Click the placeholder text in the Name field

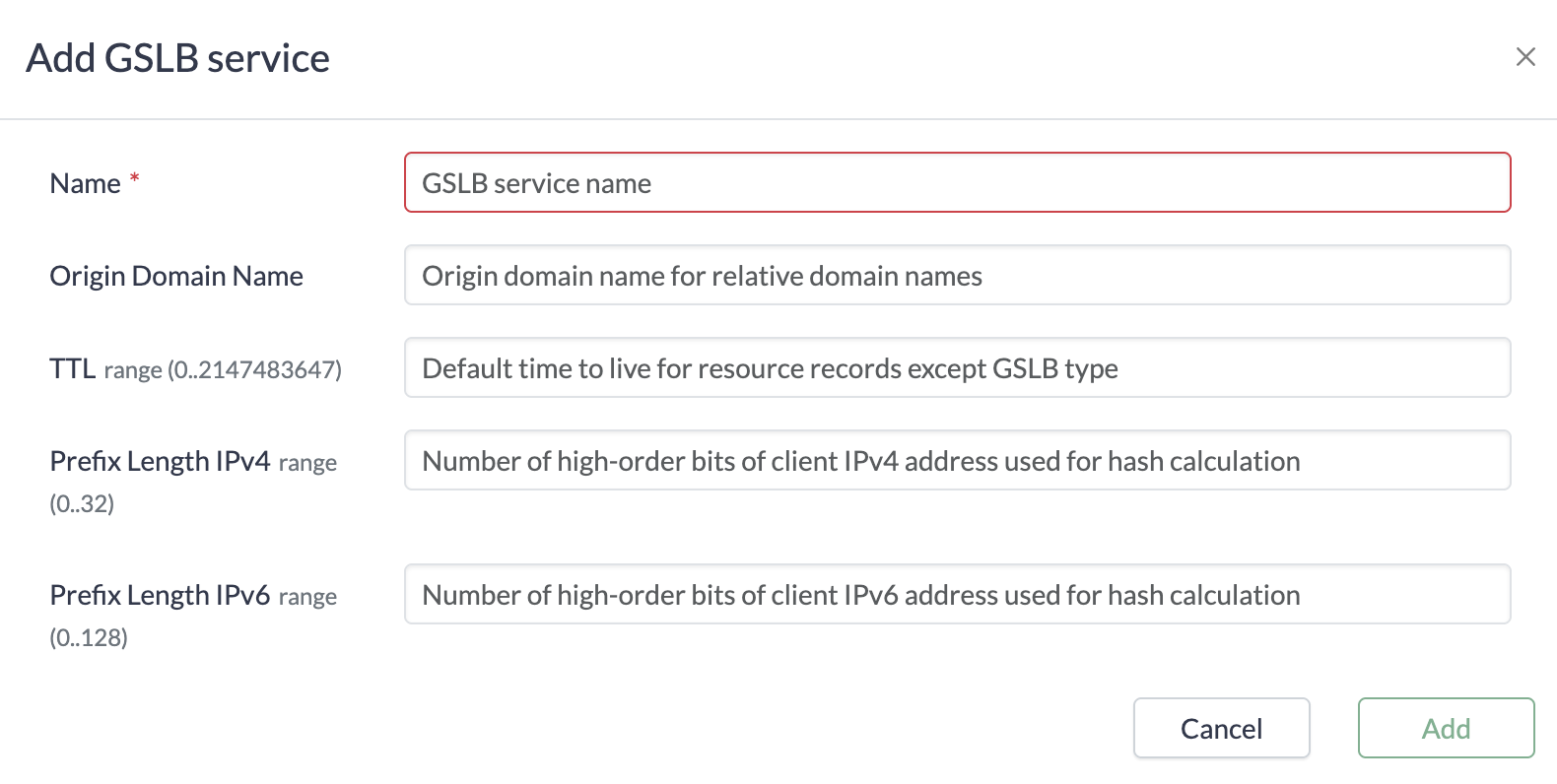[536, 183]
